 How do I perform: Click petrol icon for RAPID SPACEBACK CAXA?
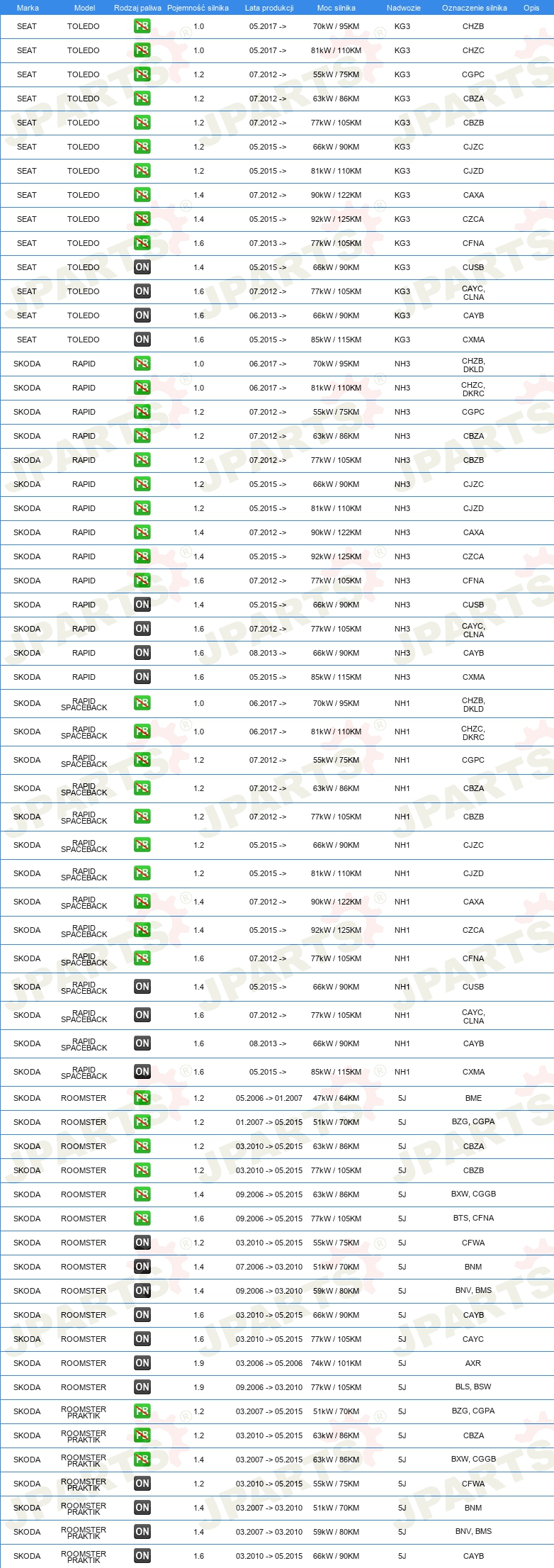(142, 902)
